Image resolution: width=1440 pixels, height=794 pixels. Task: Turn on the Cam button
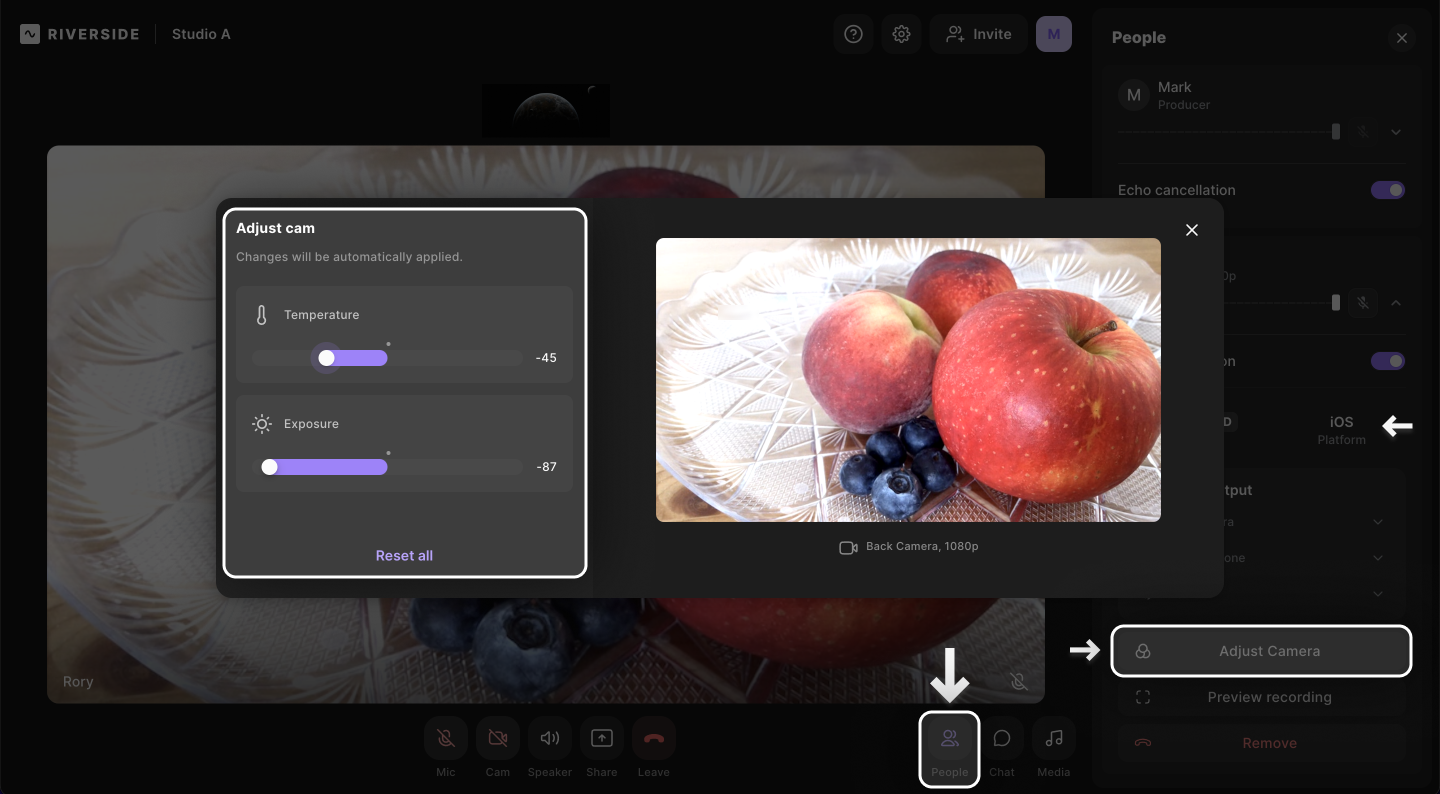point(498,739)
